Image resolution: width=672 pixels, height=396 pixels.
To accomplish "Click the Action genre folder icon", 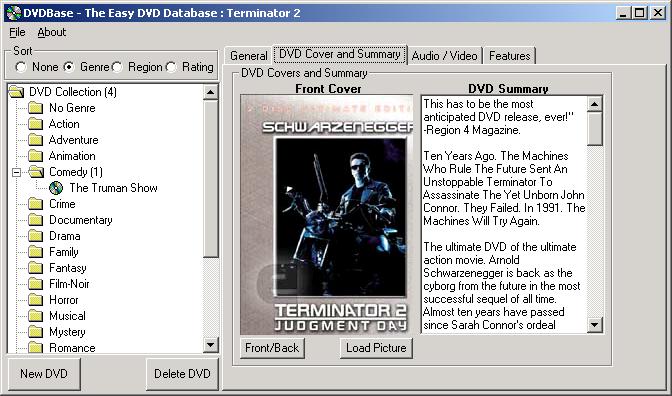I will click(x=36, y=124).
